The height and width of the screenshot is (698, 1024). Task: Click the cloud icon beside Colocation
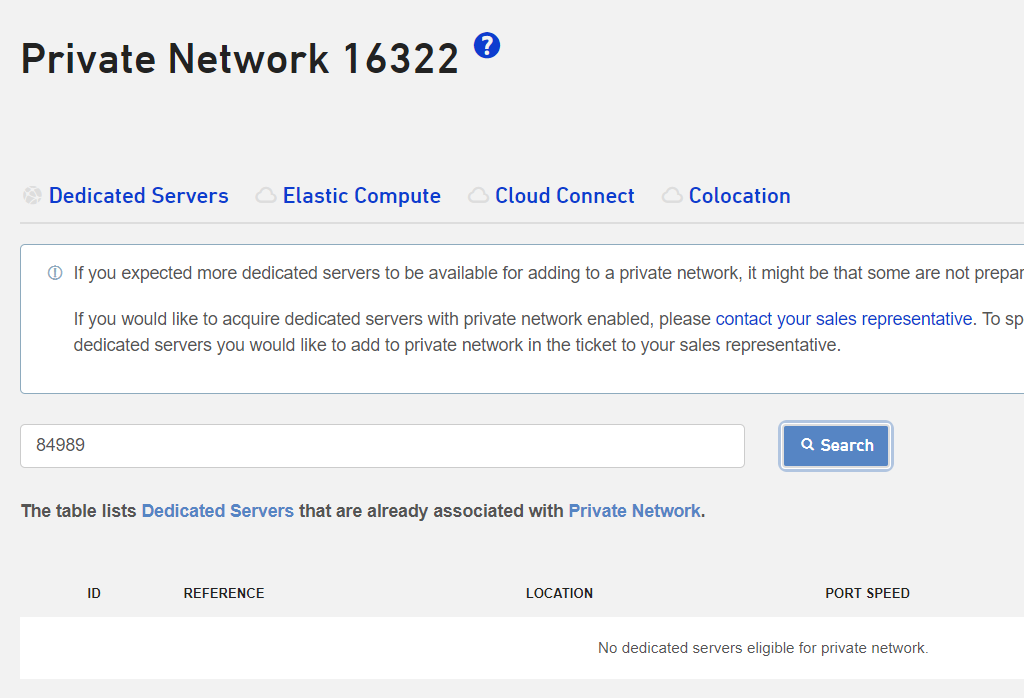click(x=672, y=196)
